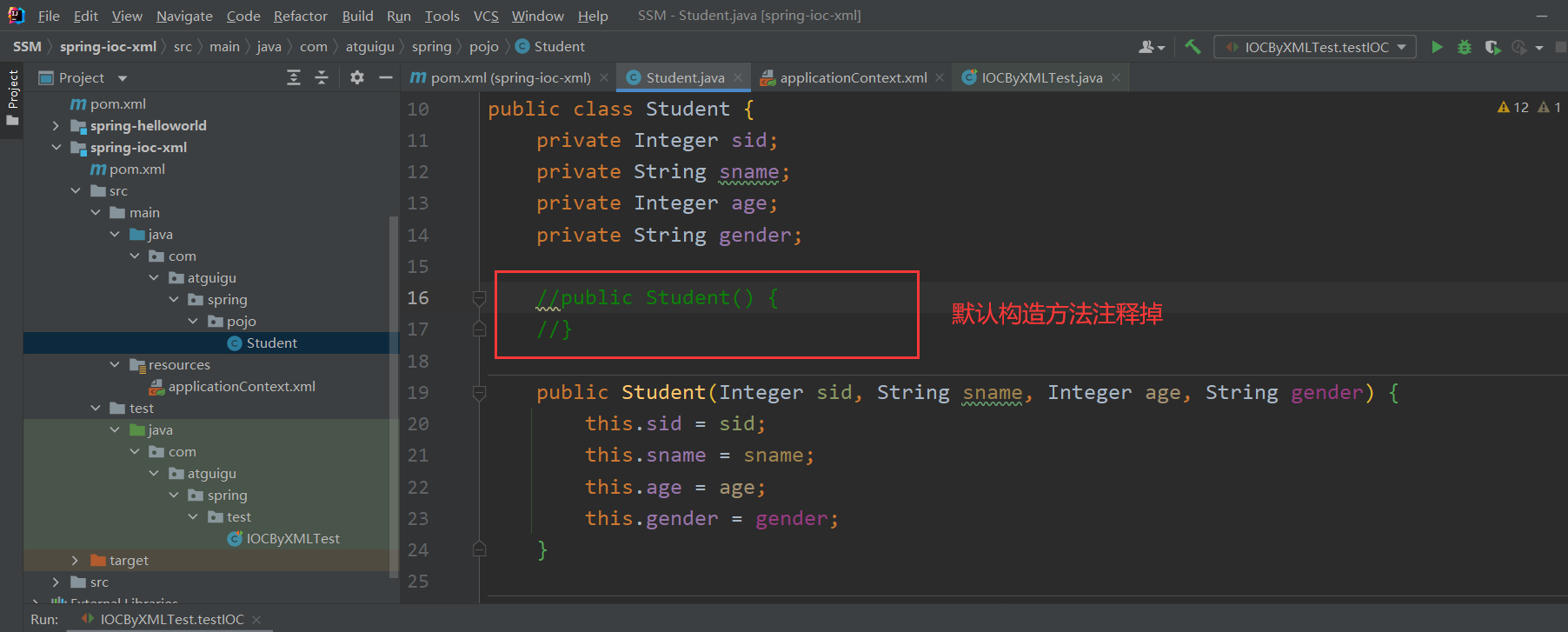Switch to applicationContext.xml editor tab
The height and width of the screenshot is (632, 1568).
[853, 78]
